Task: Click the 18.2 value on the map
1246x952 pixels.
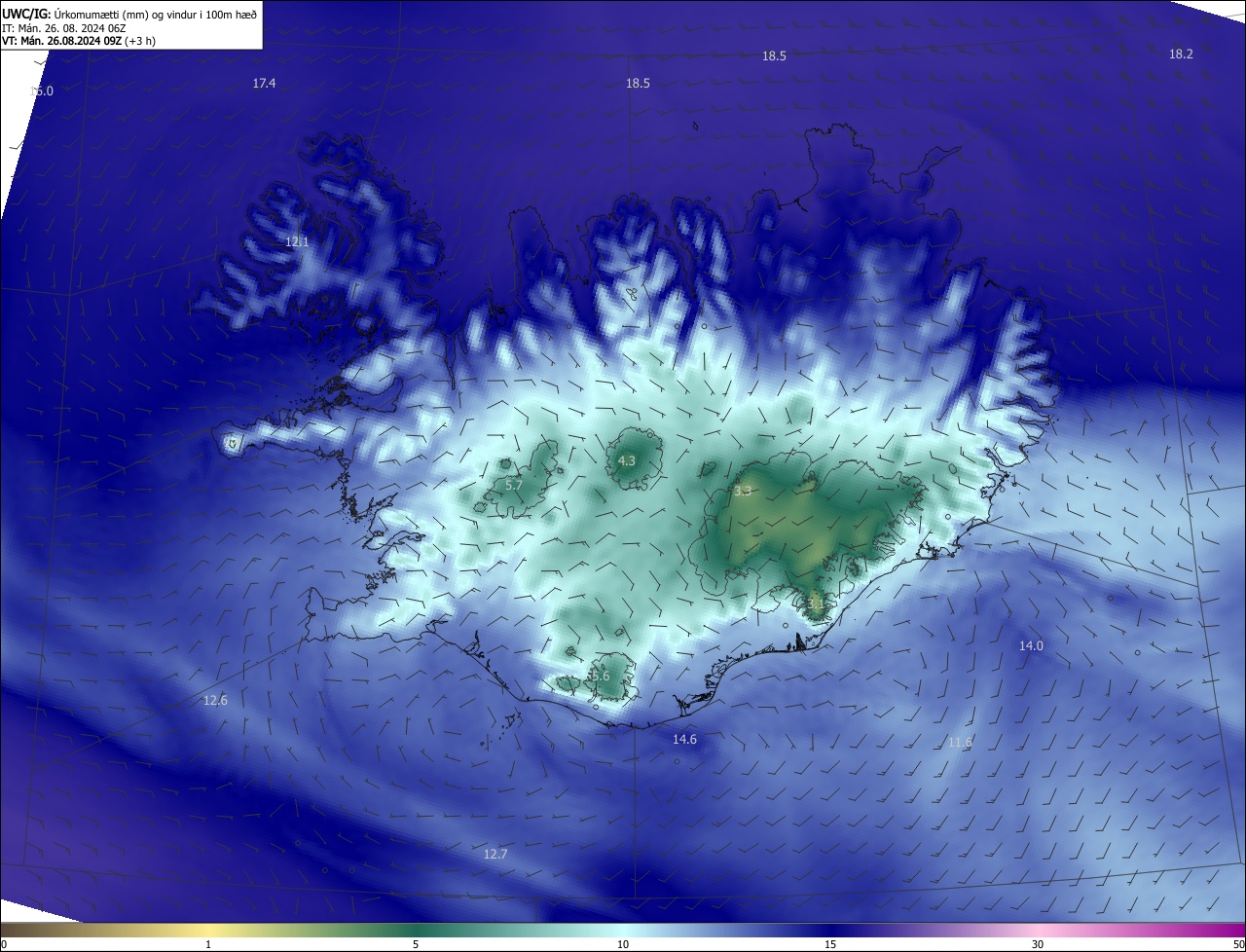Action: pos(1181,55)
